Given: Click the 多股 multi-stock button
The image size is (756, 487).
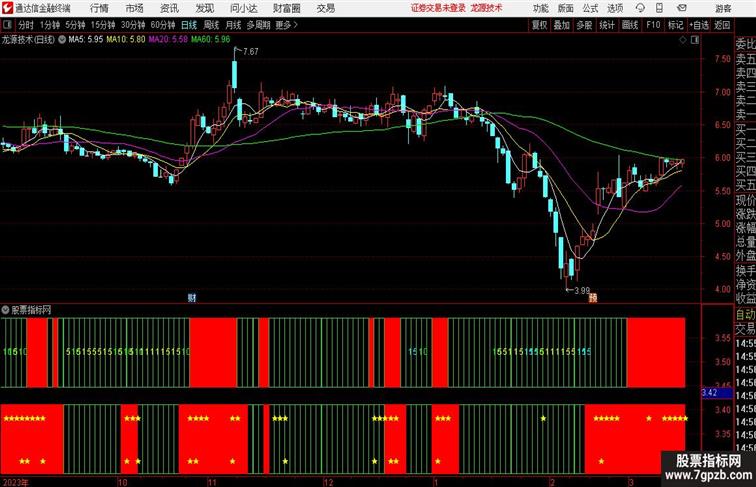Looking at the screenshot, I should tap(584, 25).
